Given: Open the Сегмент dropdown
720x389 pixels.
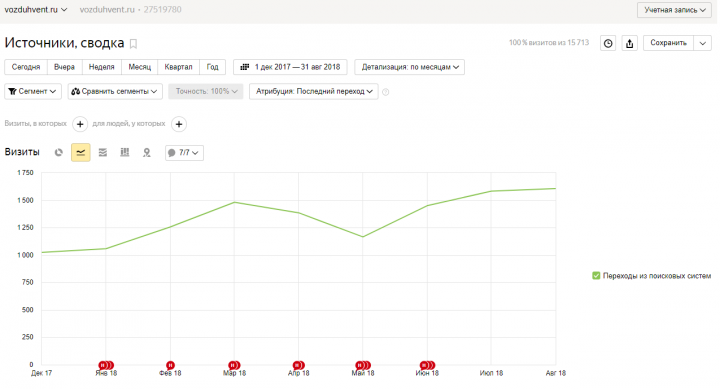Looking at the screenshot, I should tap(33, 91).
